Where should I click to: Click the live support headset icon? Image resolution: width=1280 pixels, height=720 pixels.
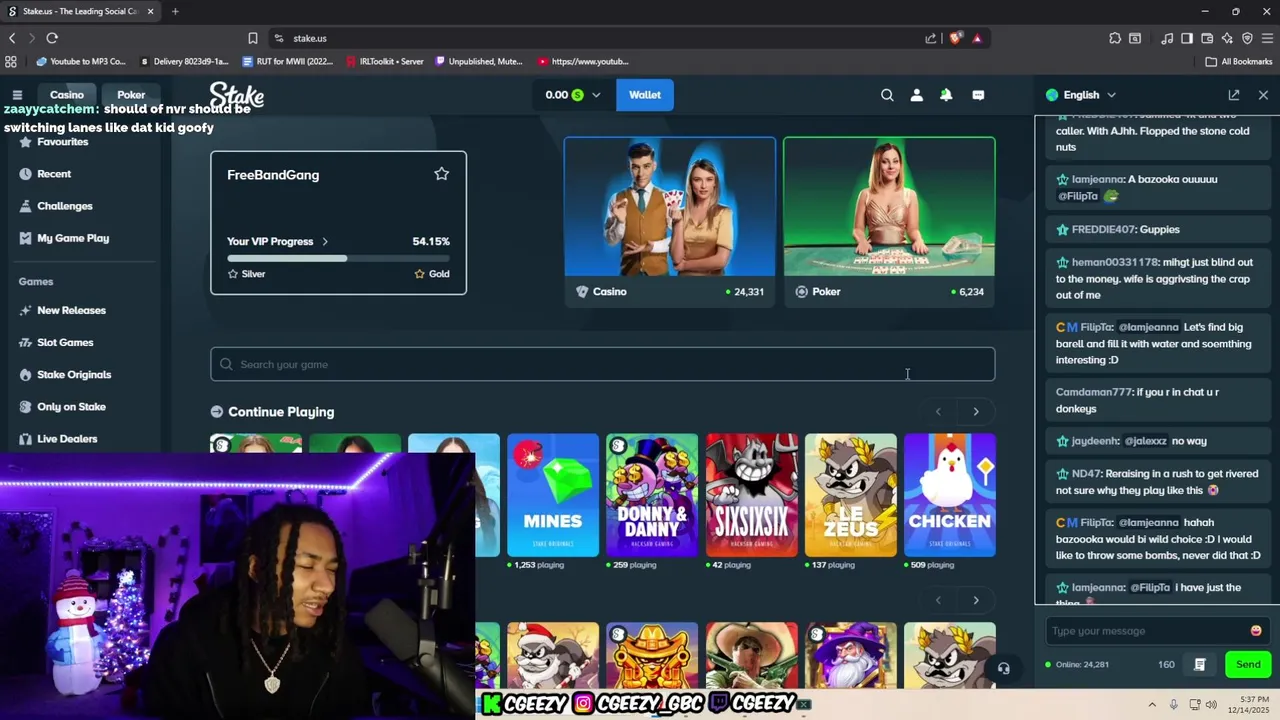click(1003, 669)
